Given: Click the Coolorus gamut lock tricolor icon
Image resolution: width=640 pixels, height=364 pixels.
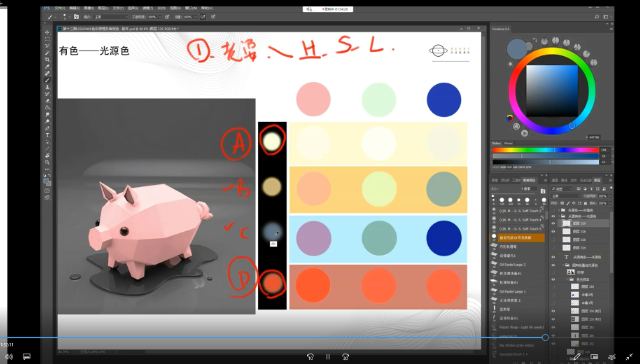Looking at the screenshot, I should [509, 118].
